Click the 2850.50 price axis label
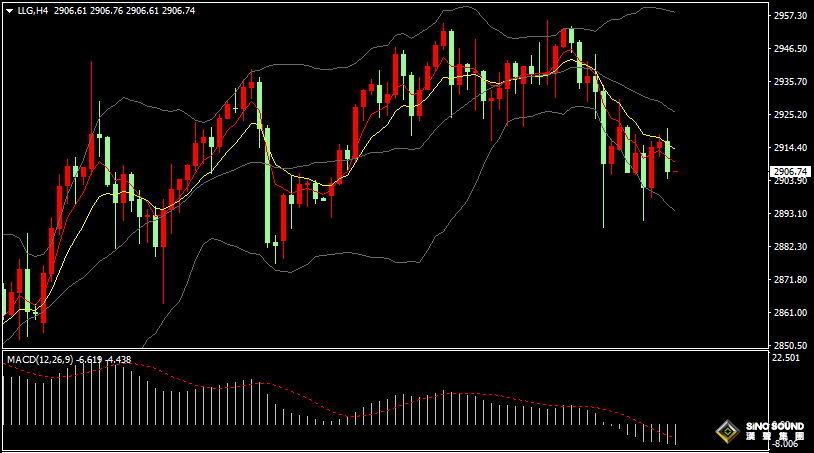The height and width of the screenshot is (453, 814). click(x=790, y=346)
